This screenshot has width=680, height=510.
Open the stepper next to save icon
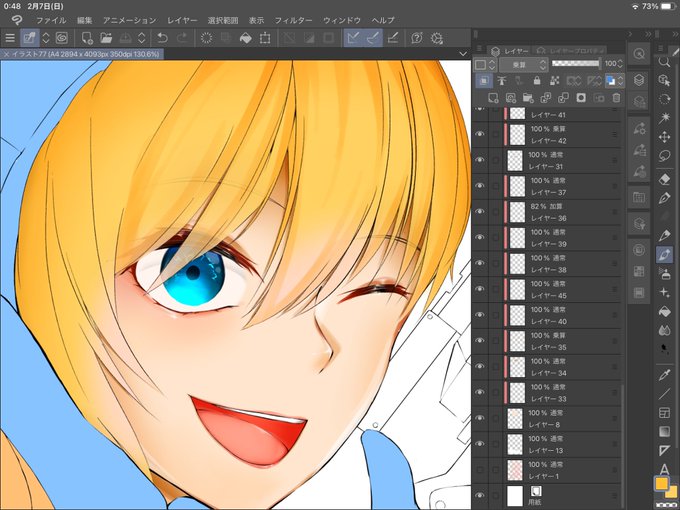point(142,38)
